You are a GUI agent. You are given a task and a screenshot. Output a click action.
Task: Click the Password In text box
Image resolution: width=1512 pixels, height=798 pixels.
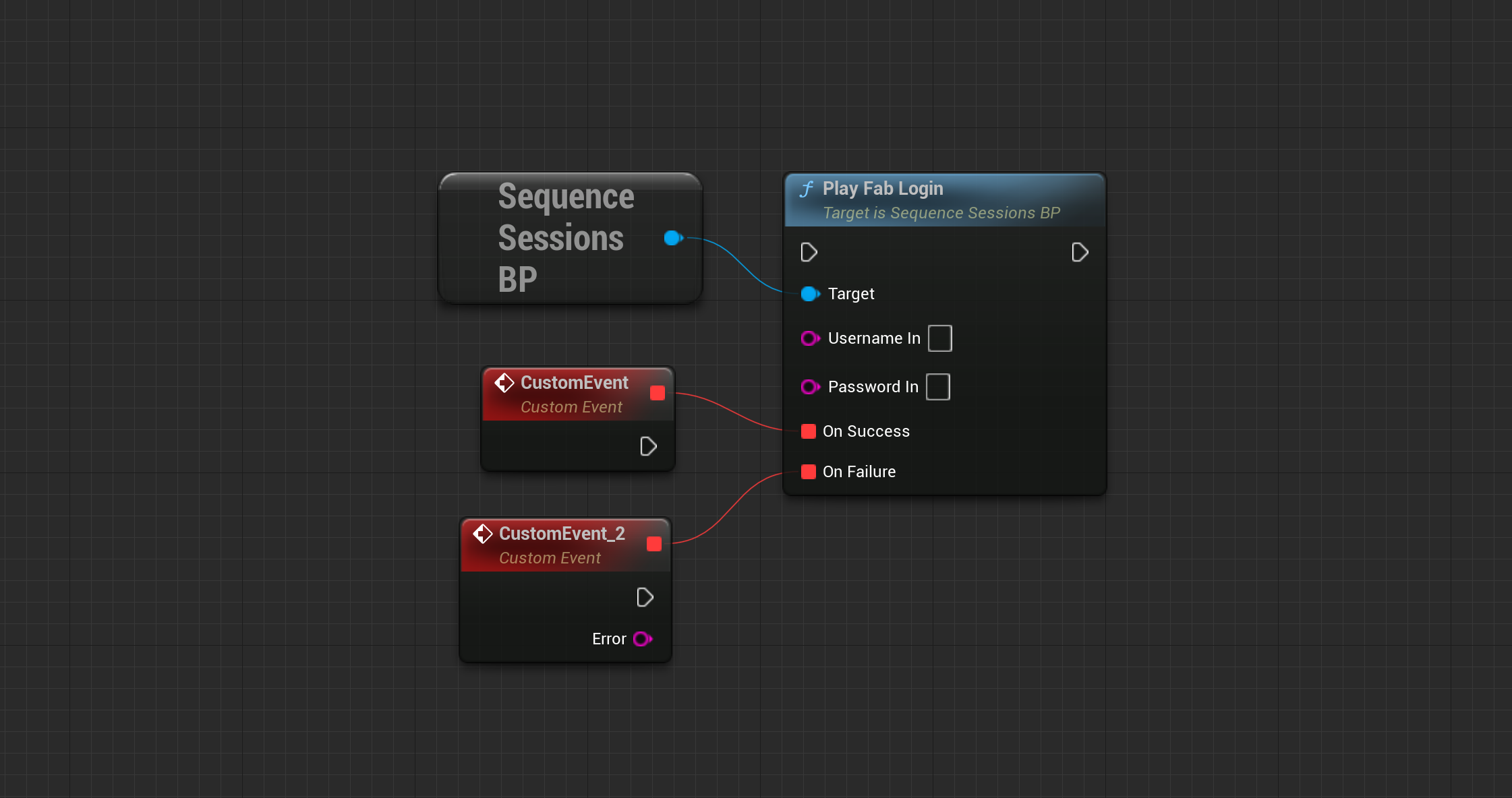pyautogui.click(x=937, y=387)
